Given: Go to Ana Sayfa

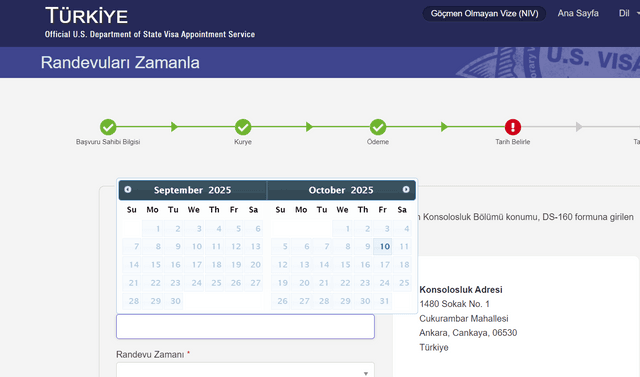Looking at the screenshot, I should point(578,13).
